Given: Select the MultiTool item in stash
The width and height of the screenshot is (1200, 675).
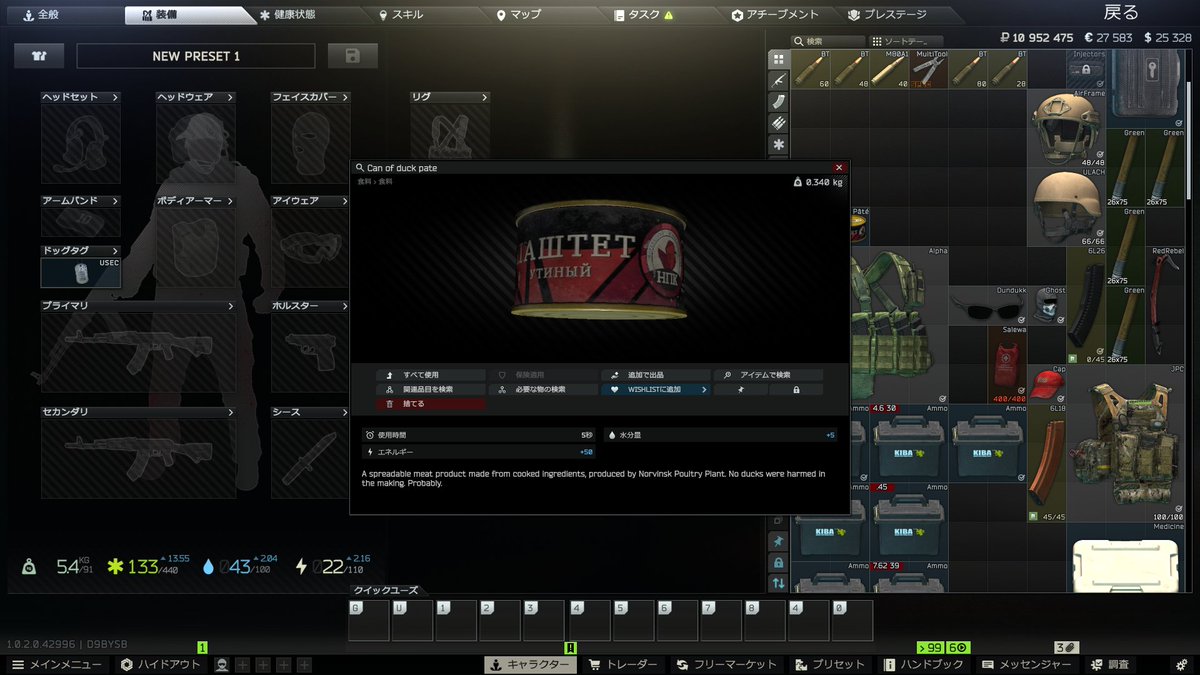Looking at the screenshot, I should coord(927,69).
